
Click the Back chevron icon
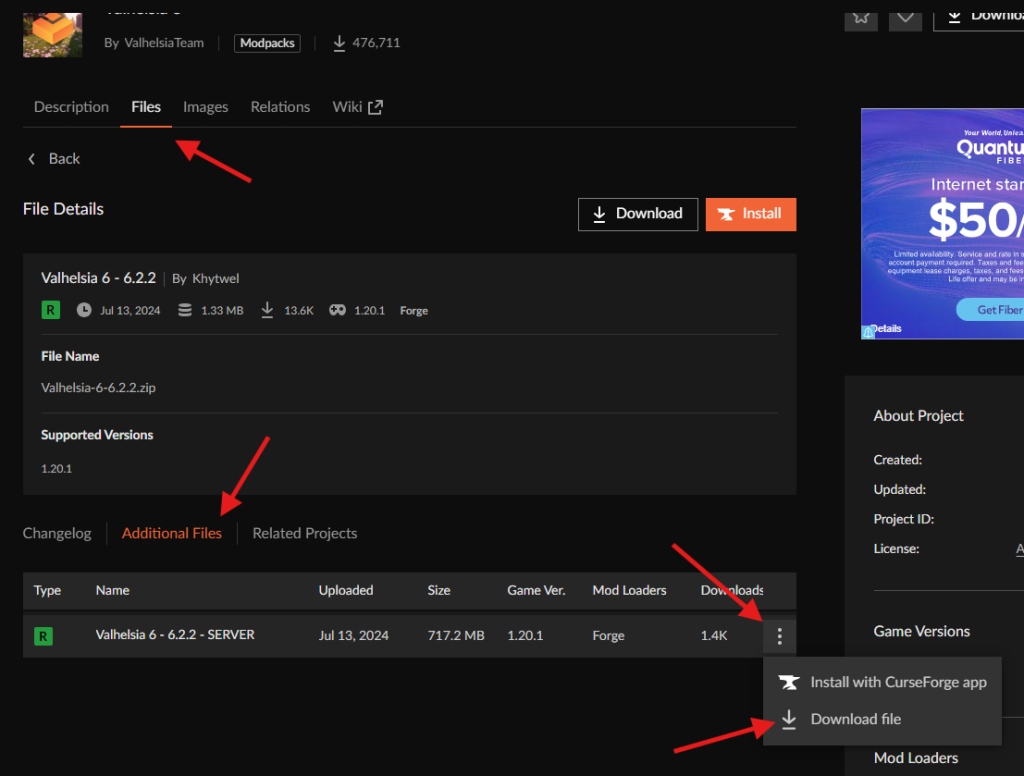tap(31, 159)
